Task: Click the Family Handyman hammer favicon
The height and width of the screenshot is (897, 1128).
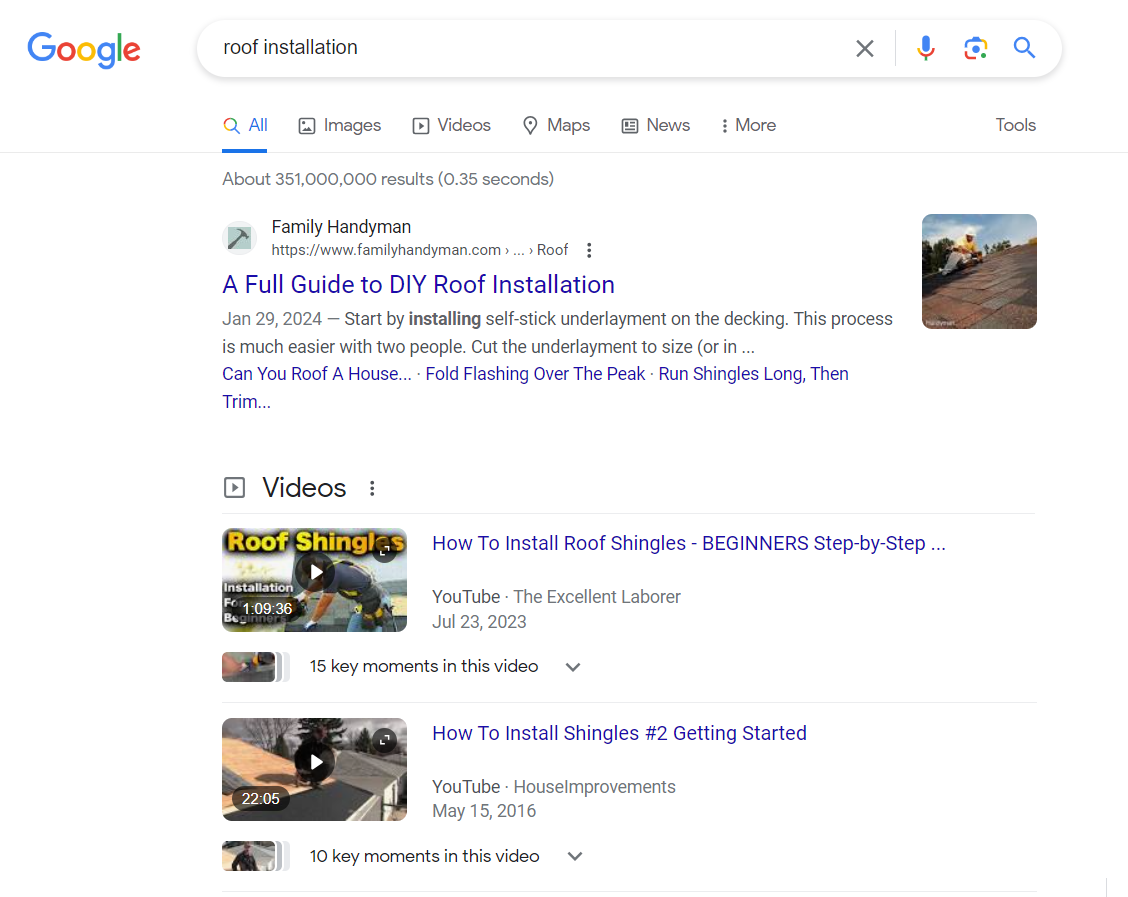Action: point(239,237)
